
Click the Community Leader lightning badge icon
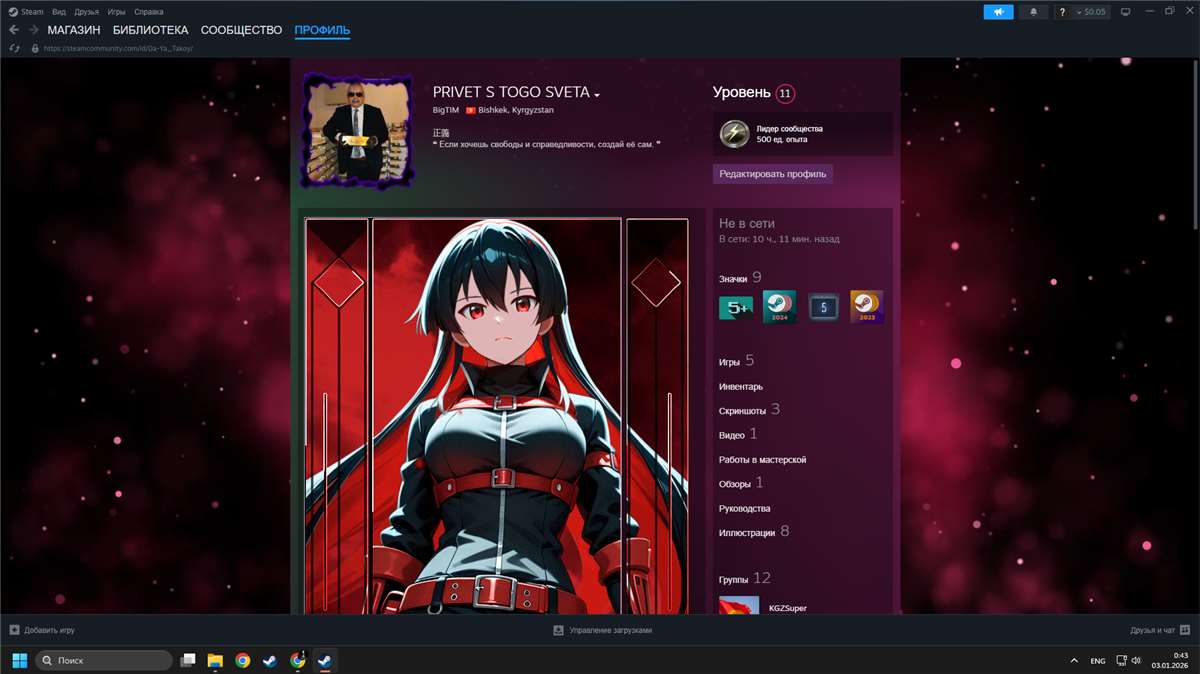[x=735, y=133]
